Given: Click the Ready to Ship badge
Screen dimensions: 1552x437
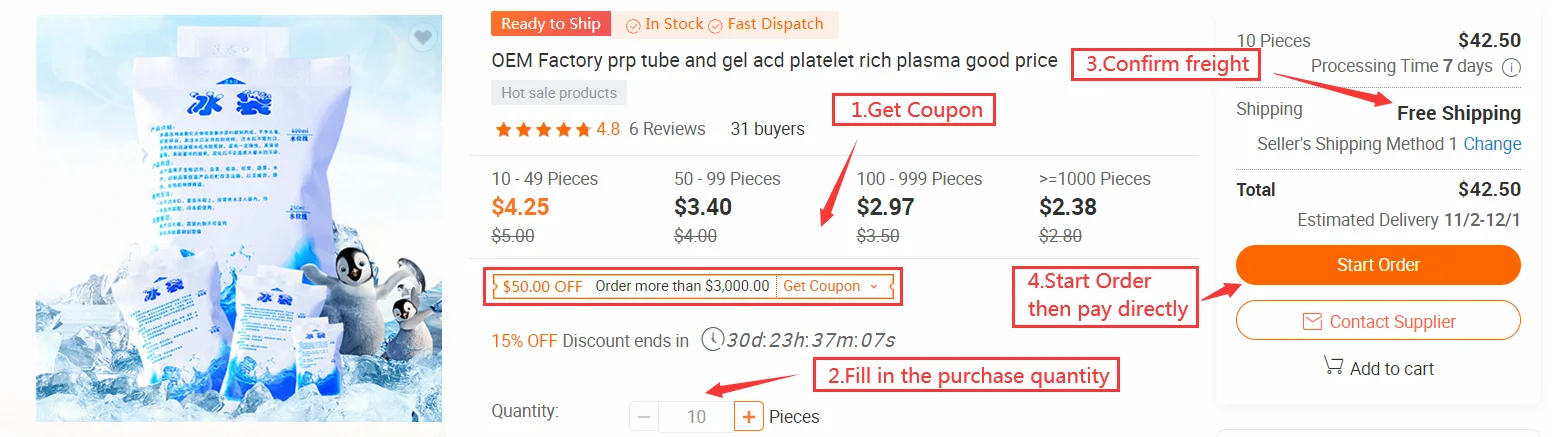Looking at the screenshot, I should click(x=551, y=24).
